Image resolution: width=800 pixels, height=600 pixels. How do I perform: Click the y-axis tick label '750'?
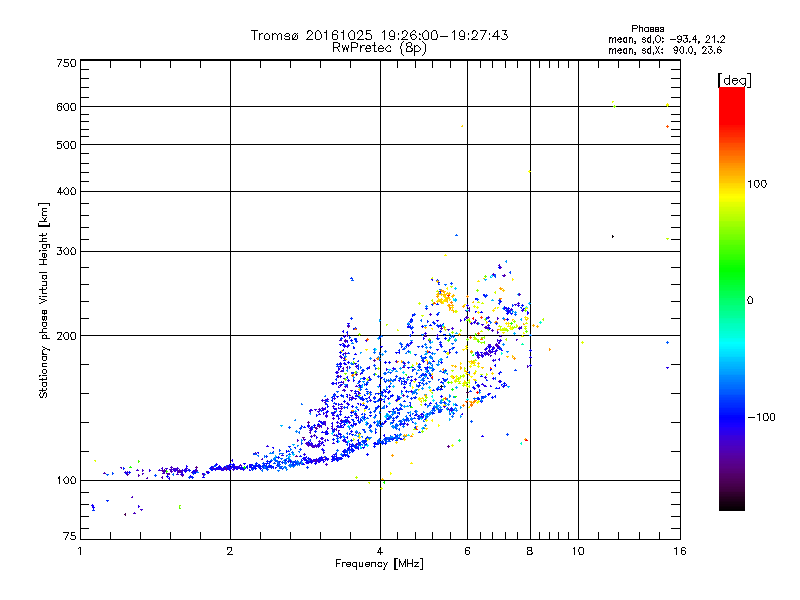(66, 63)
